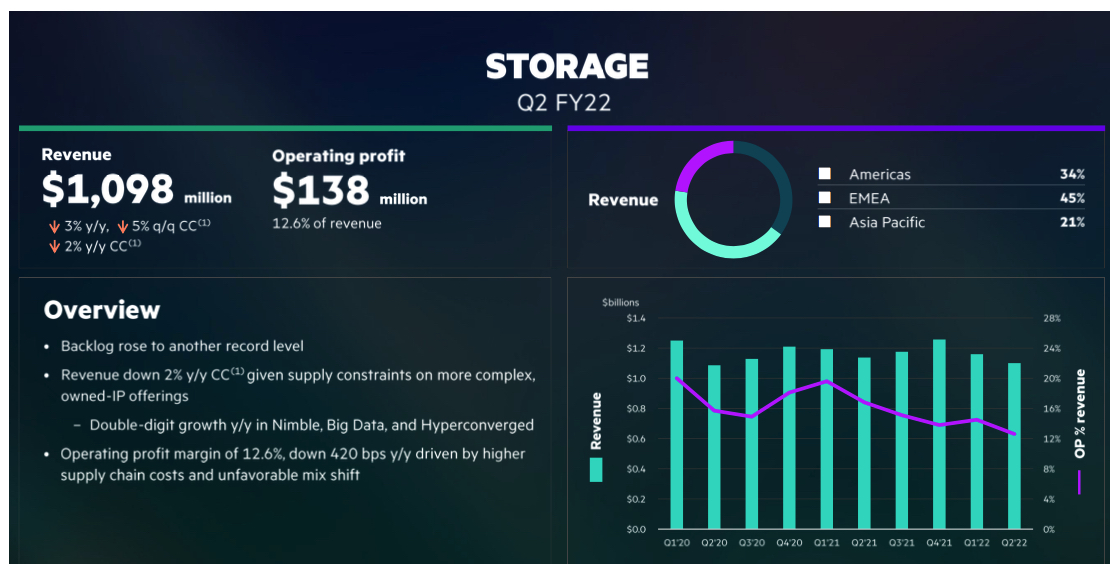Screen dimensions: 1110x564
Task: Click the Operating profit heading
Action: [x=338, y=156]
